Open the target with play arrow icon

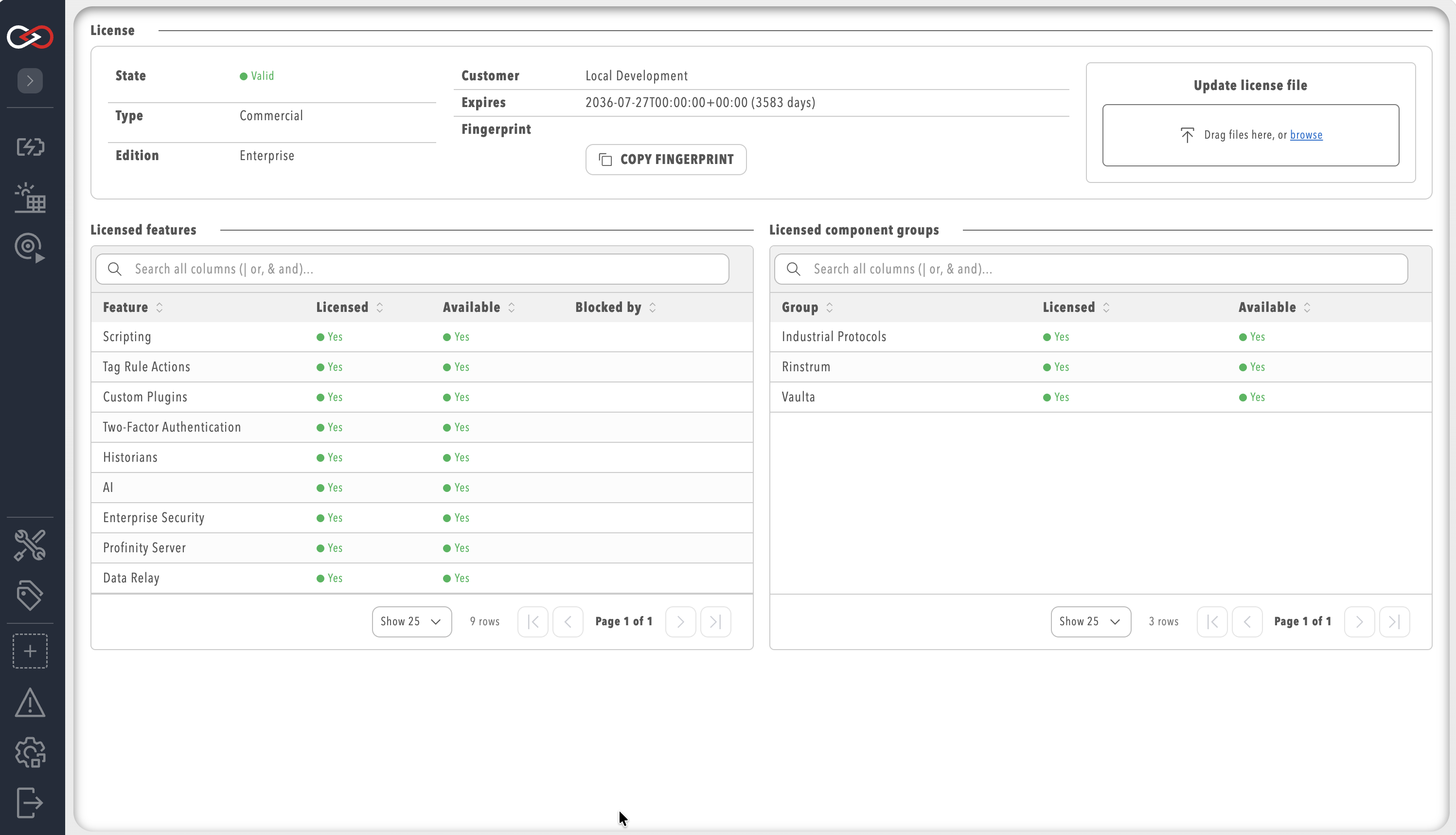coord(30,248)
